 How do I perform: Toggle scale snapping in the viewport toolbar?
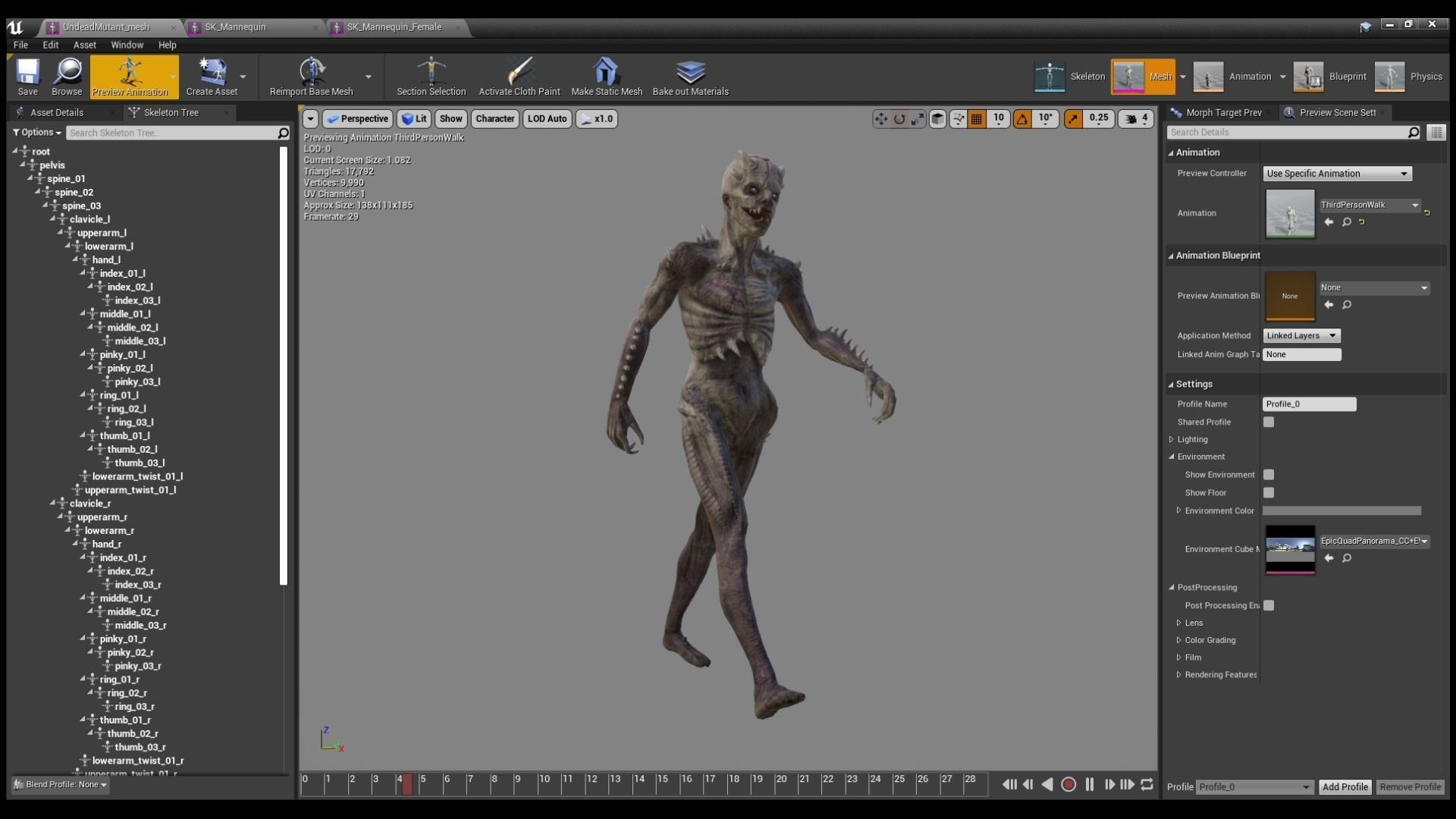[x=1073, y=119]
